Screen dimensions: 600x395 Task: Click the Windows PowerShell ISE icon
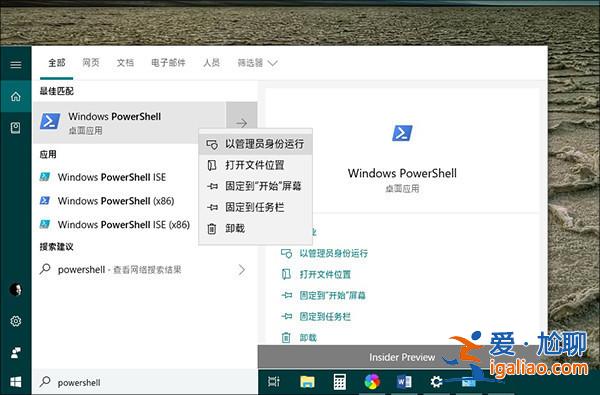pyautogui.click(x=45, y=177)
